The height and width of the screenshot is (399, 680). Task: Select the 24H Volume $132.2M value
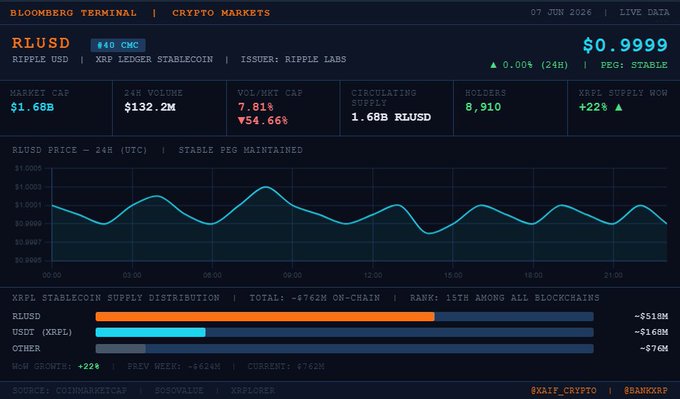[150, 107]
